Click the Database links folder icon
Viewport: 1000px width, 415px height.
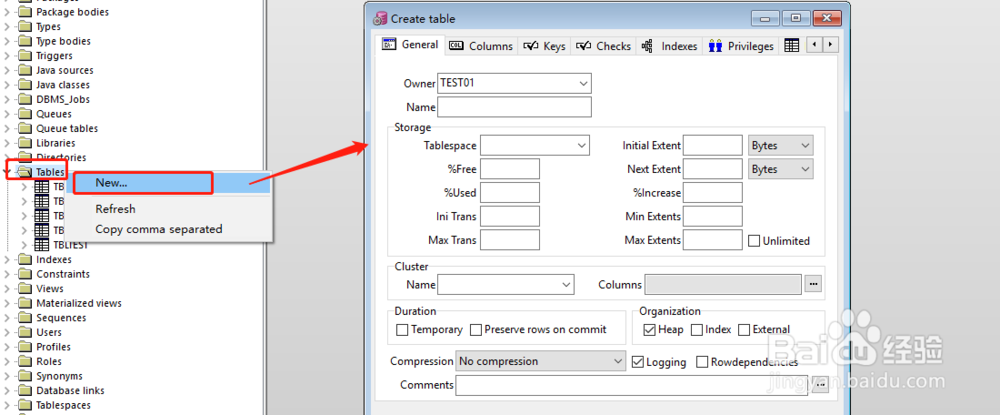25,391
